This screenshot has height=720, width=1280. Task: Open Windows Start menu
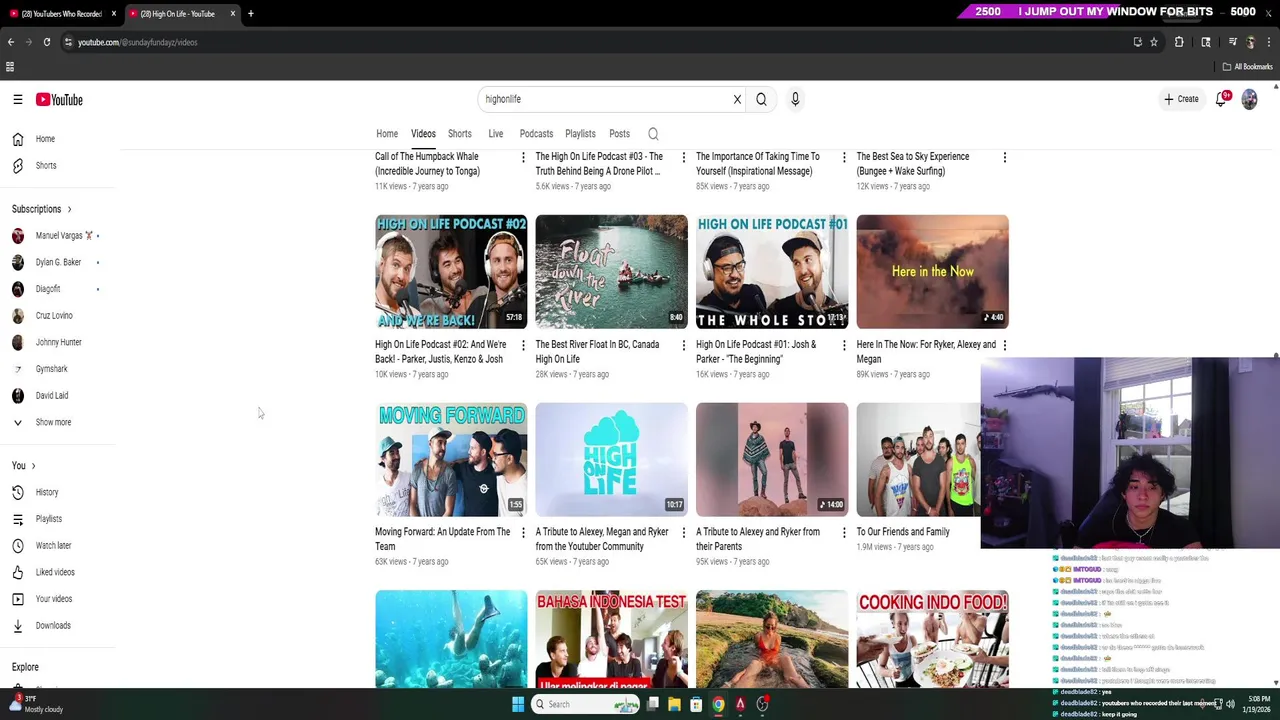pyautogui.click(x=518, y=704)
